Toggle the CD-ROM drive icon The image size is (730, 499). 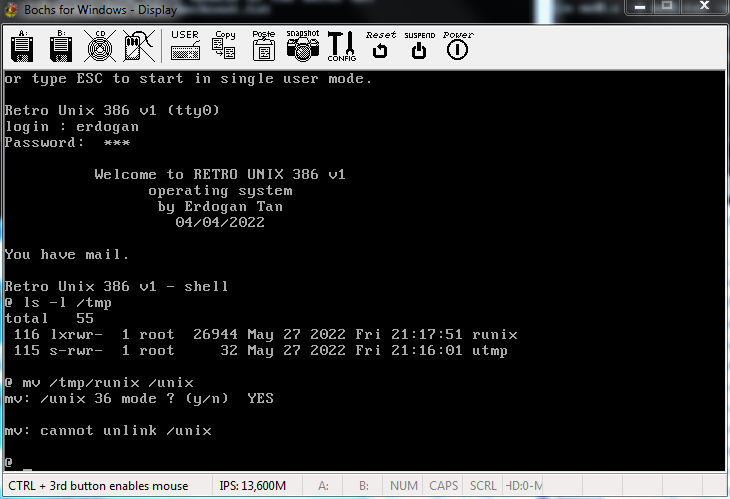click(x=100, y=46)
